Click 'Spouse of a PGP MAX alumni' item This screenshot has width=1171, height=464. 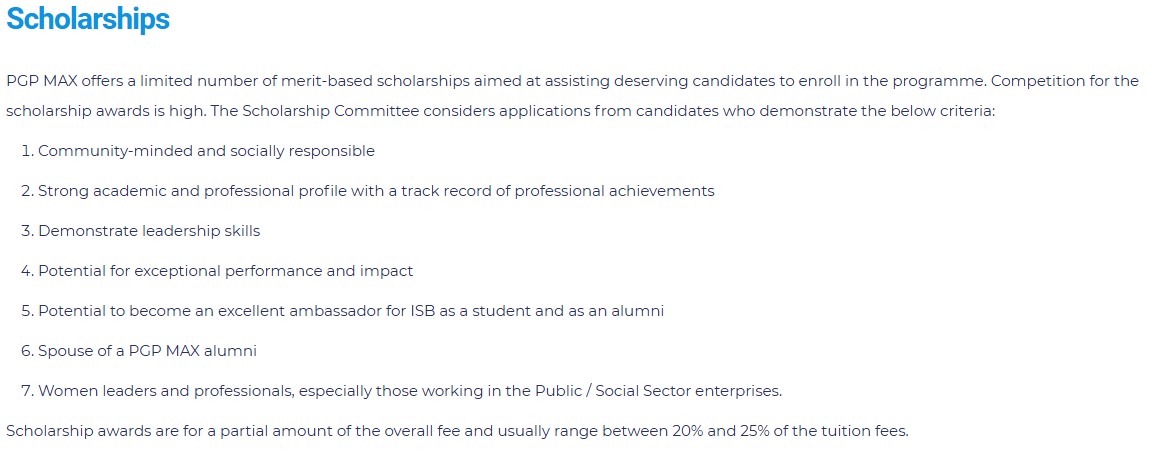[147, 351]
